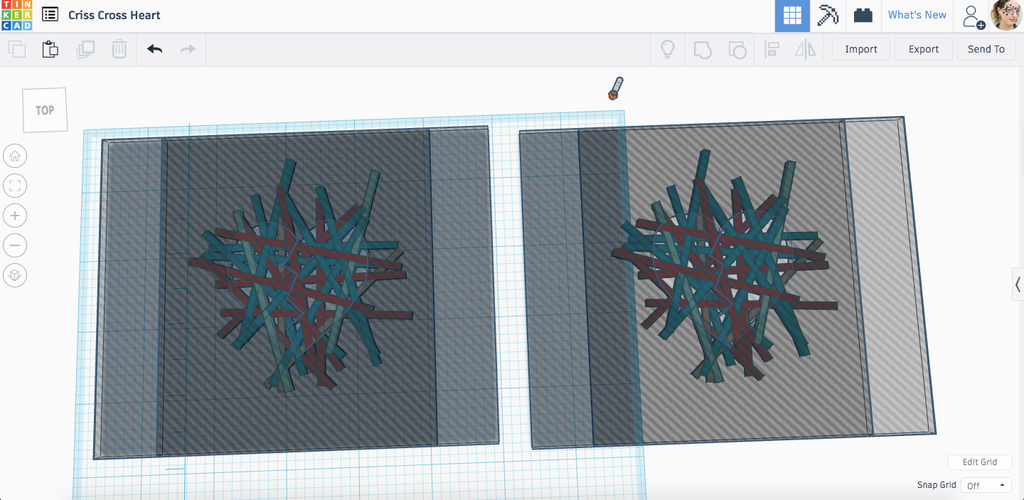Click the Criss Cross Heart title

coord(114,15)
